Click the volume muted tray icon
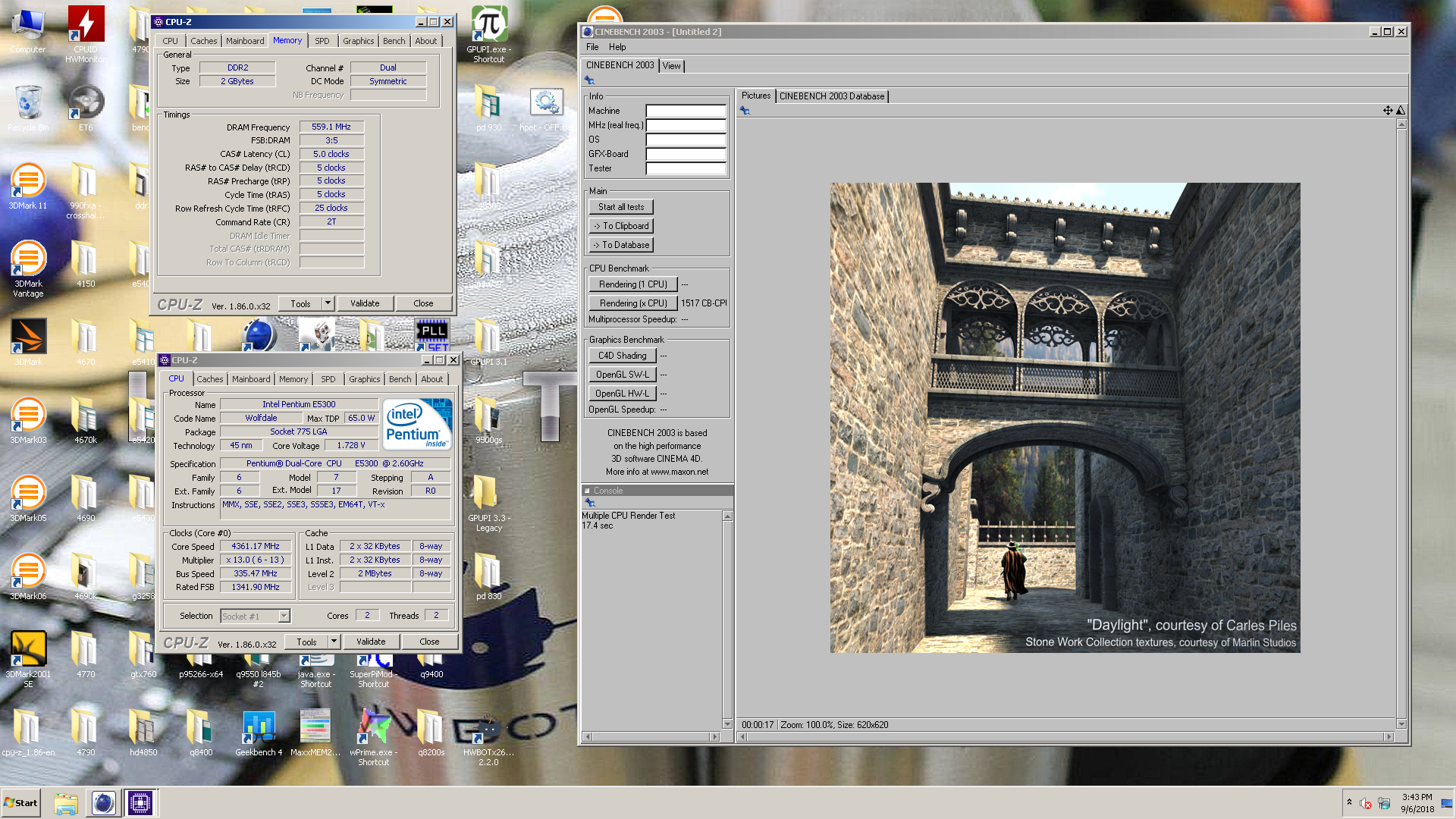Screen dimensions: 1456x819 (x=1365, y=803)
